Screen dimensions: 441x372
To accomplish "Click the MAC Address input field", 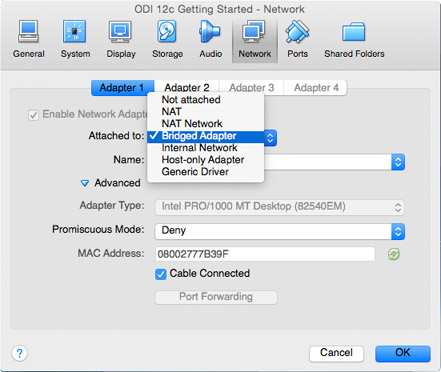I will click(265, 254).
